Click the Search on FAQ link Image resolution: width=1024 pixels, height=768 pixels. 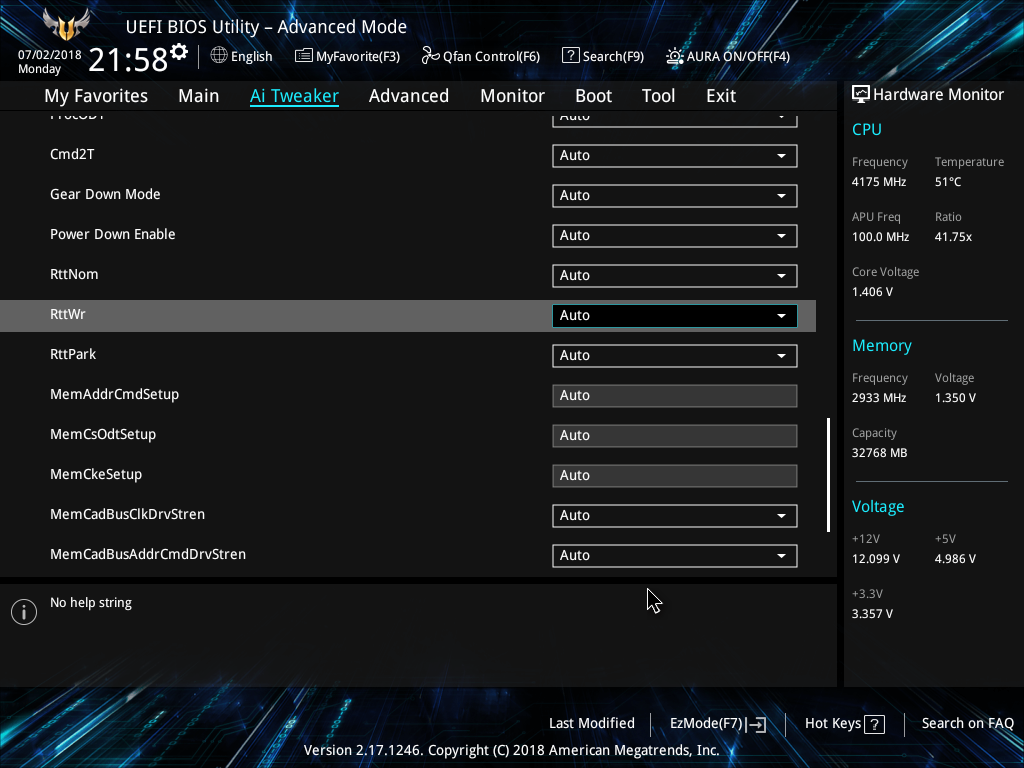coord(967,724)
